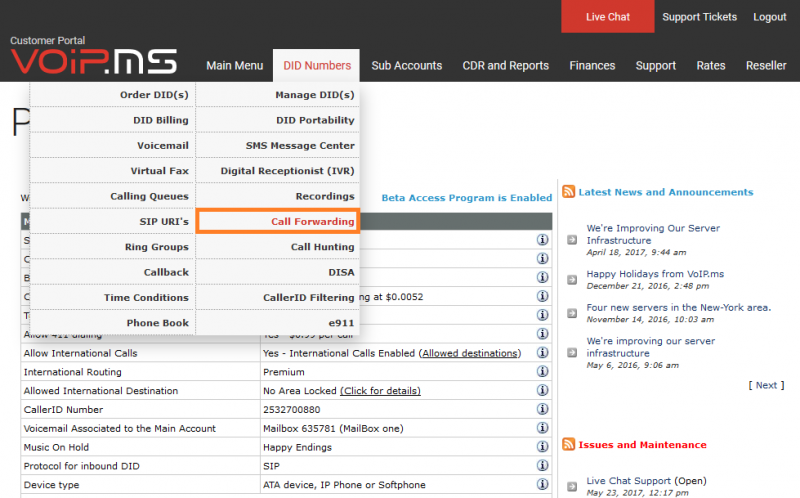Start a Live Chat session

click(x=608, y=16)
